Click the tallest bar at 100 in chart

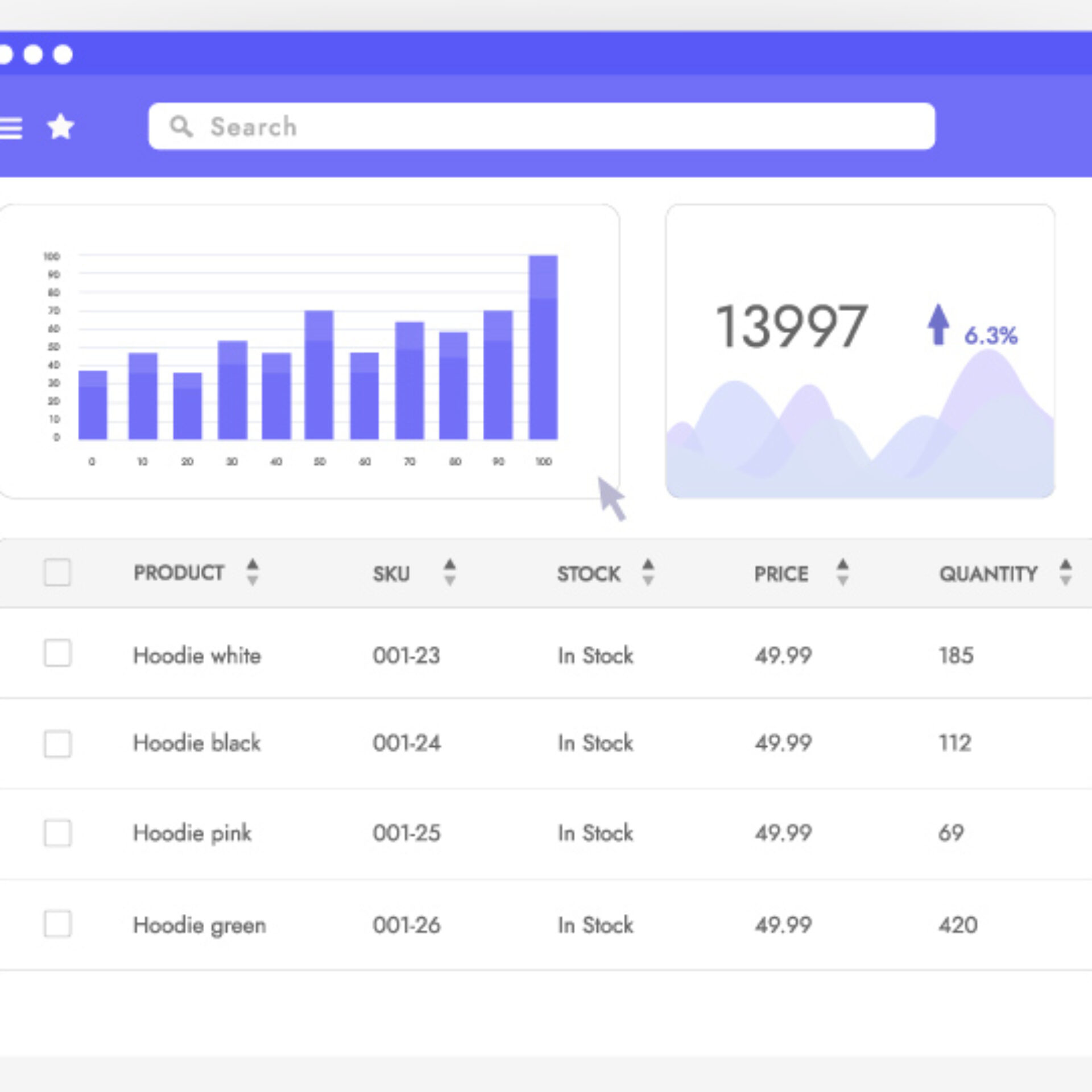click(543, 341)
